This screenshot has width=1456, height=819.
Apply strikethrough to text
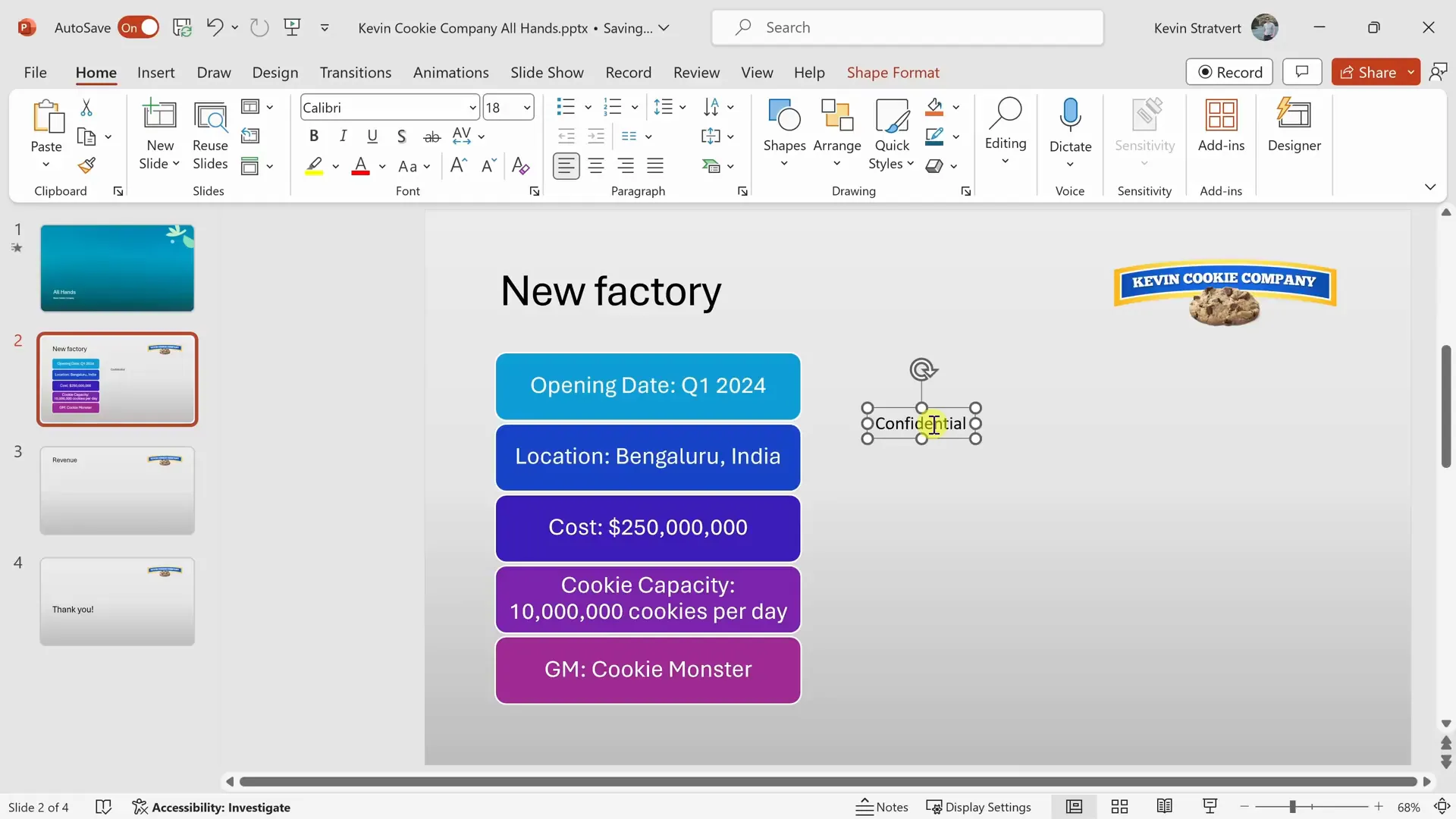431,136
